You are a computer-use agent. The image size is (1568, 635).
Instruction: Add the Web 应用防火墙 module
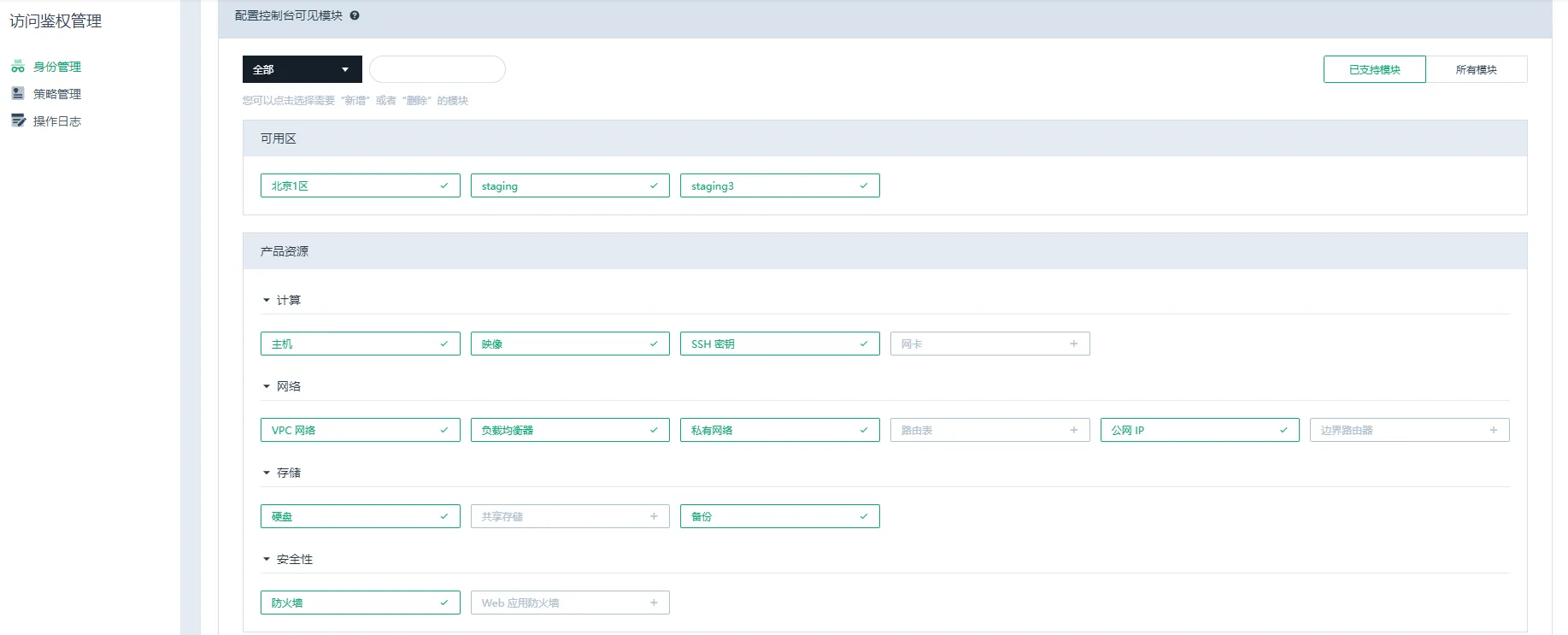pos(570,603)
